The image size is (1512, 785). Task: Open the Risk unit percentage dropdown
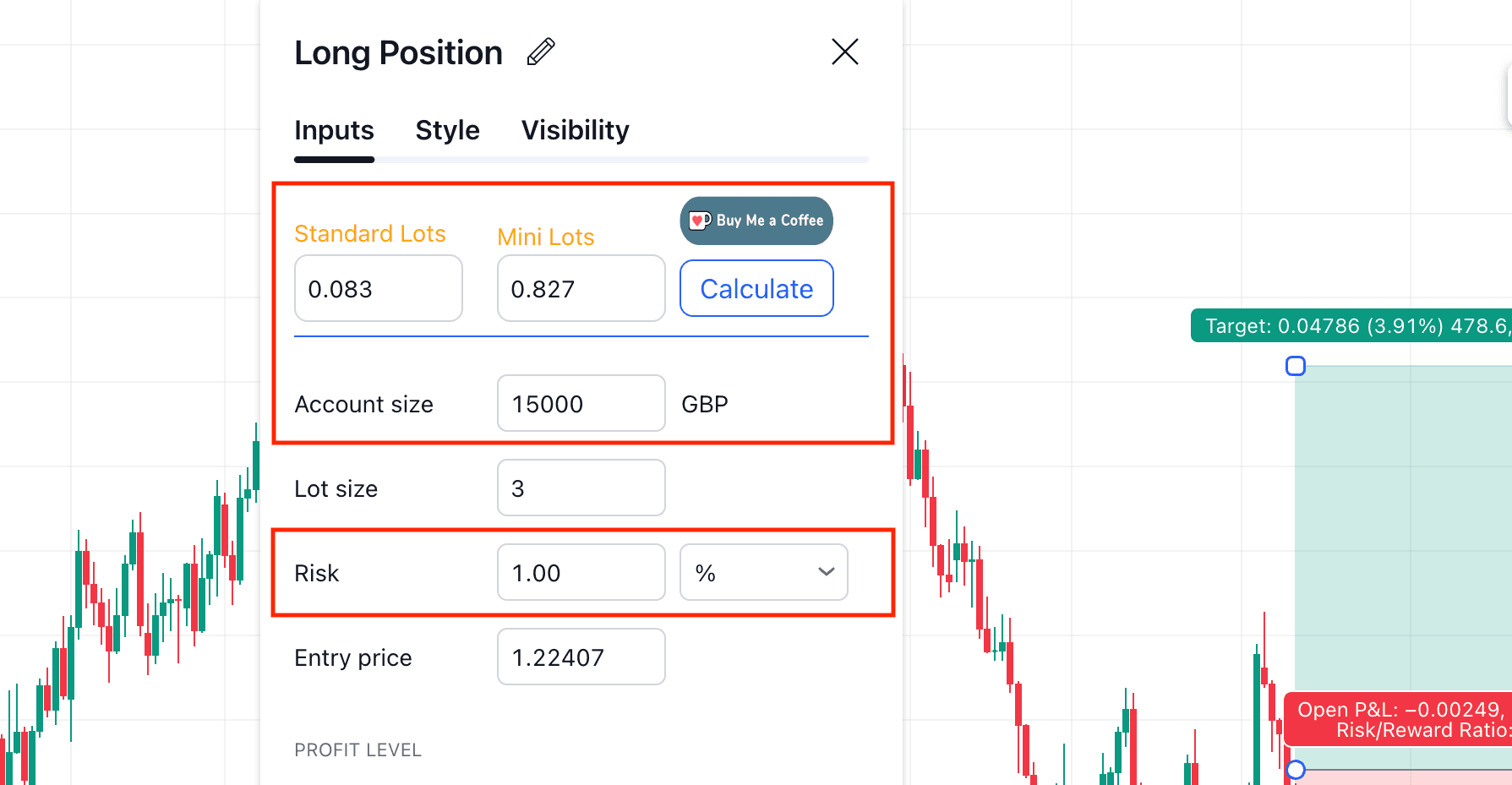(x=763, y=572)
